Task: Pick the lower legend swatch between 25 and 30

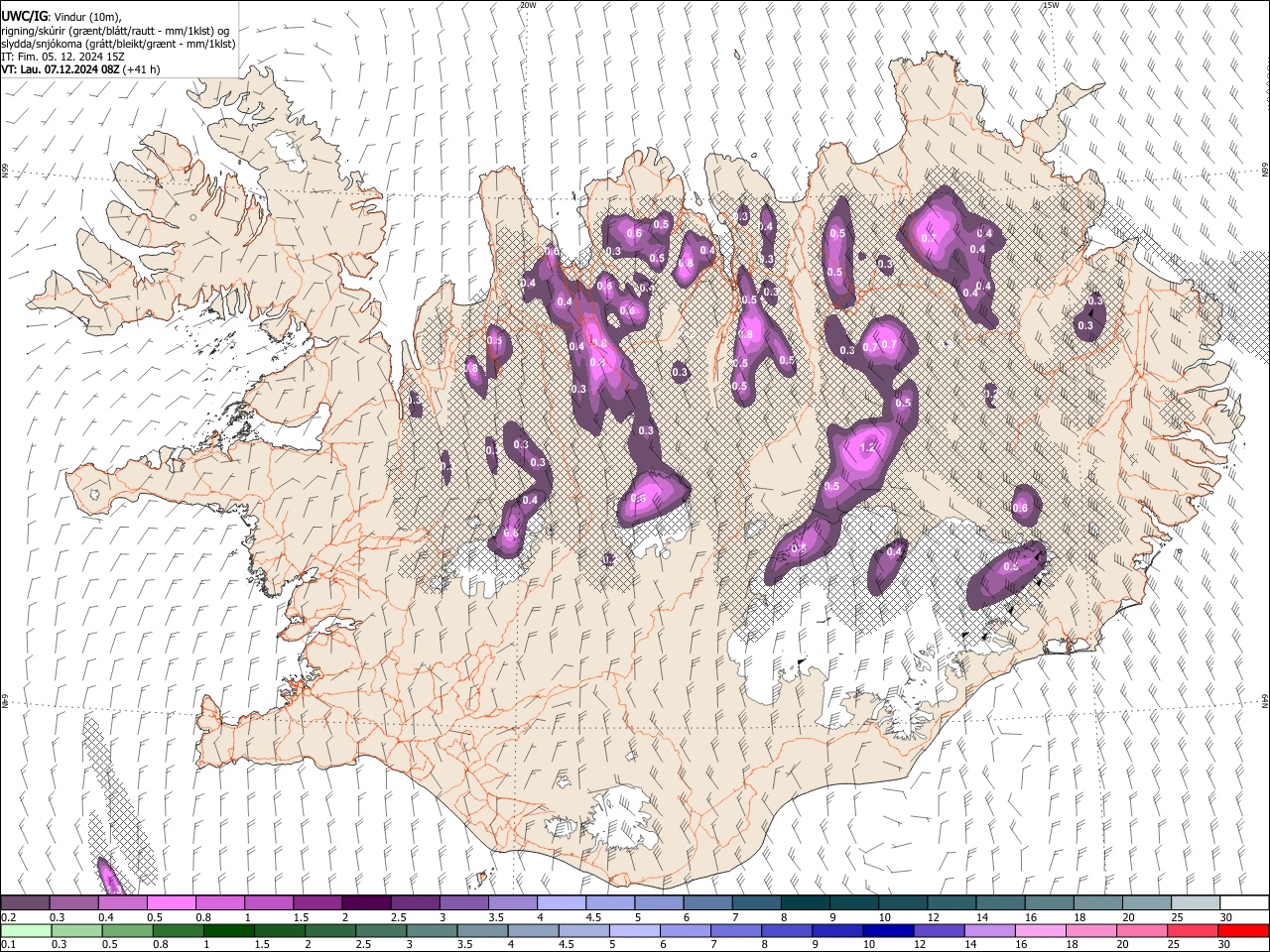Action: pyautogui.click(x=1191, y=930)
